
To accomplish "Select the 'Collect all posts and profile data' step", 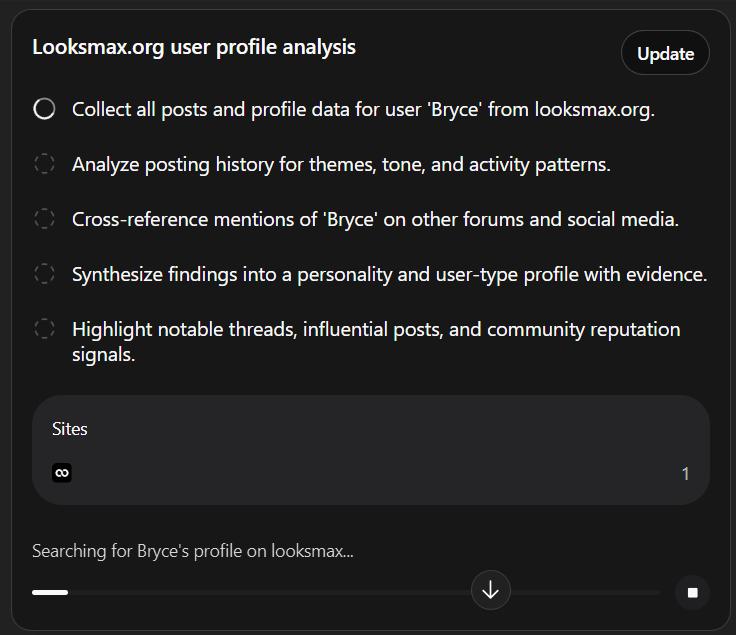I will (x=363, y=109).
